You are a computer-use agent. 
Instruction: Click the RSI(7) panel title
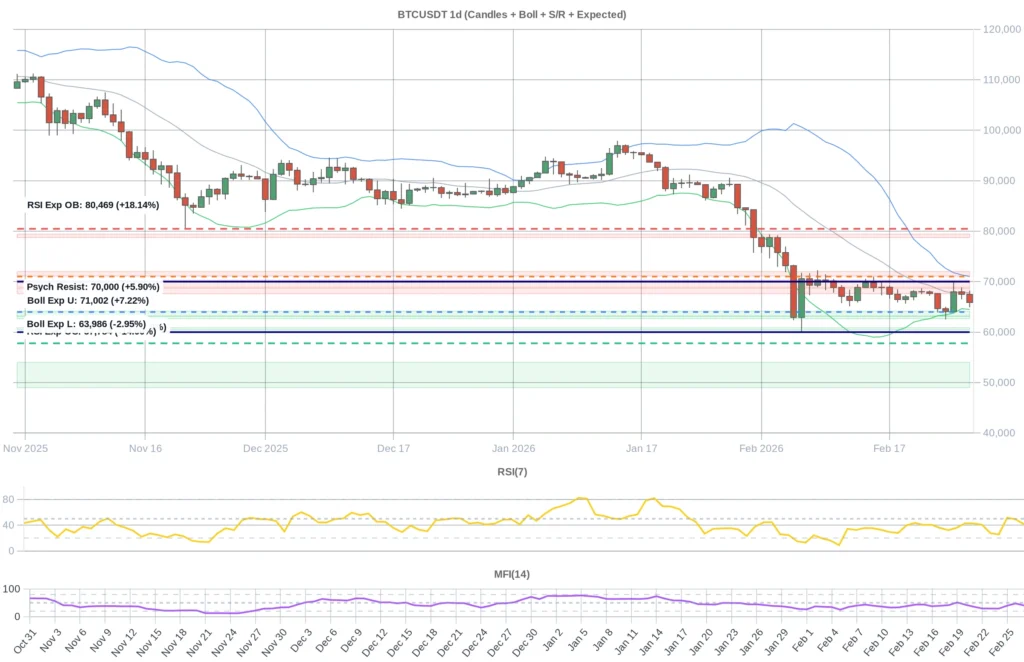click(x=511, y=472)
